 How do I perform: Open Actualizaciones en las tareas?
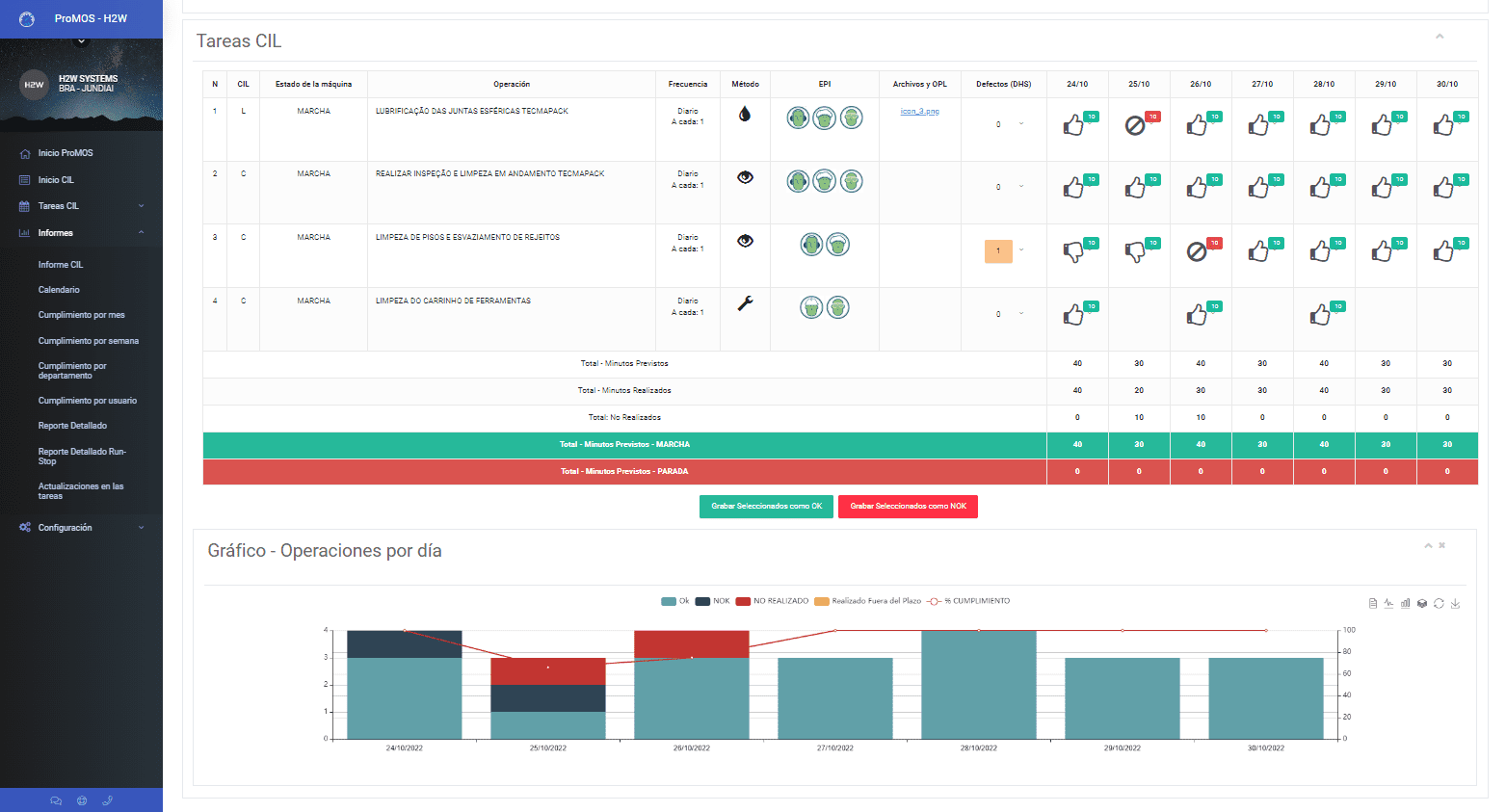81,491
